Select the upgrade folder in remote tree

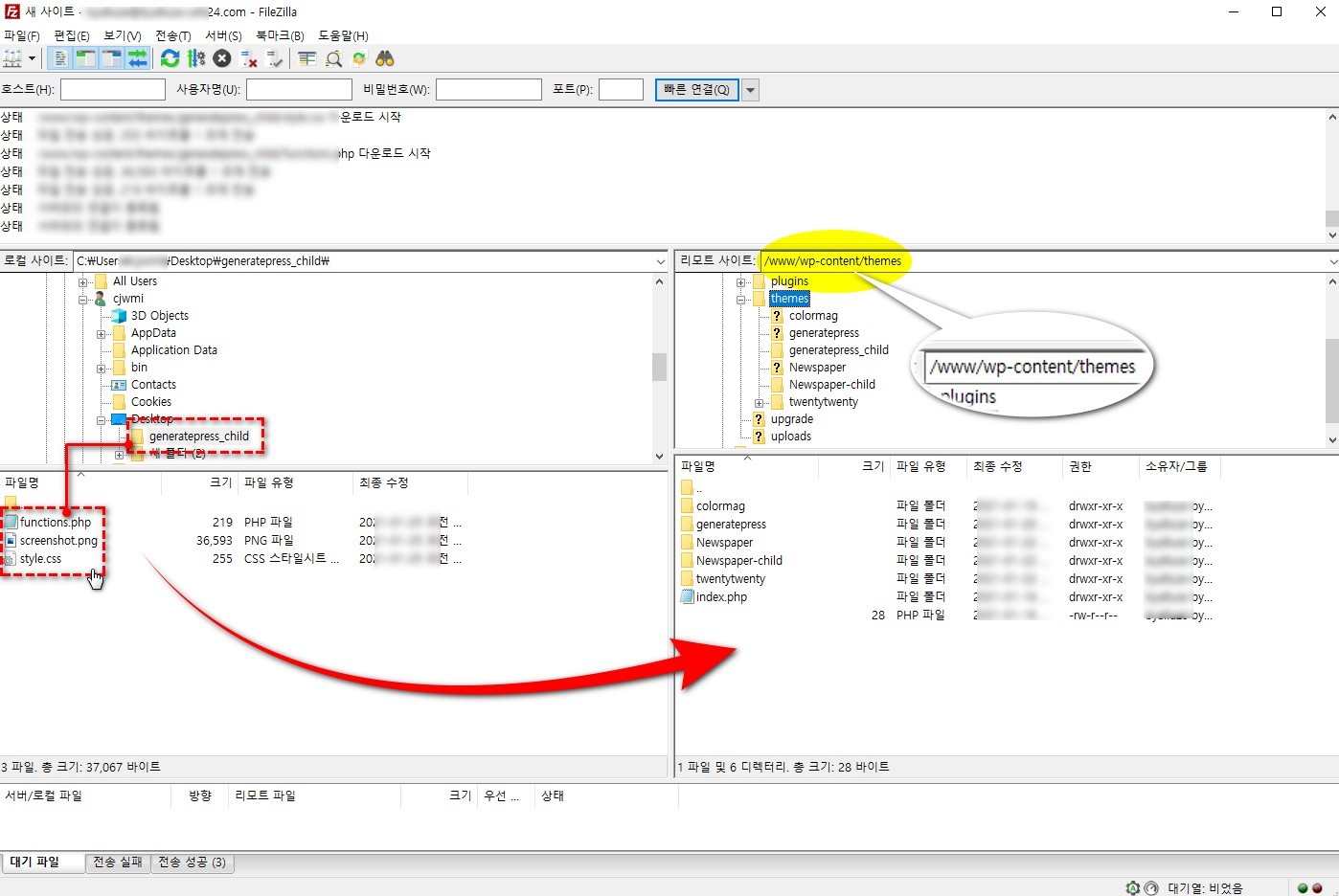point(792,419)
